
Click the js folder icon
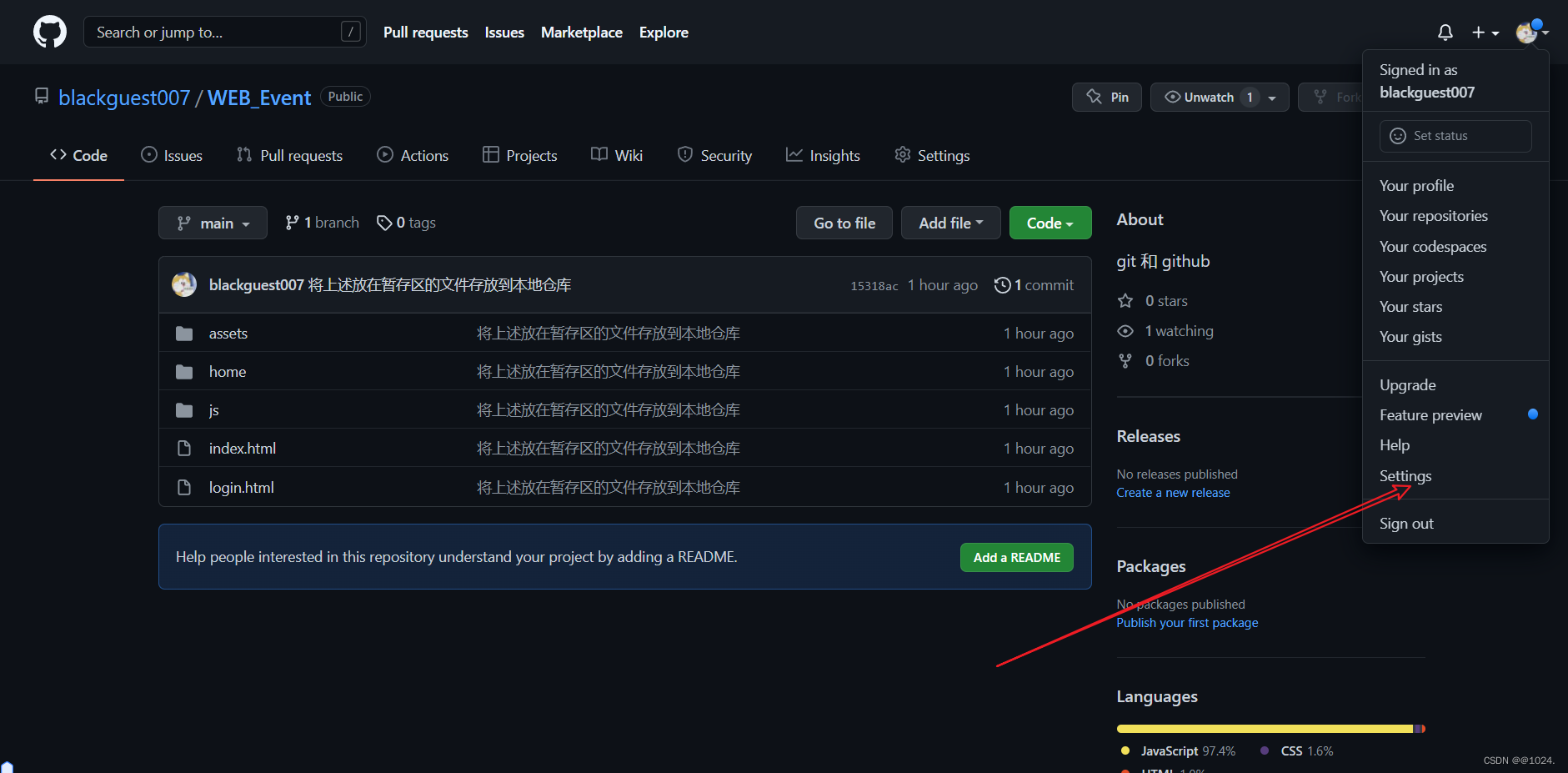[184, 410]
